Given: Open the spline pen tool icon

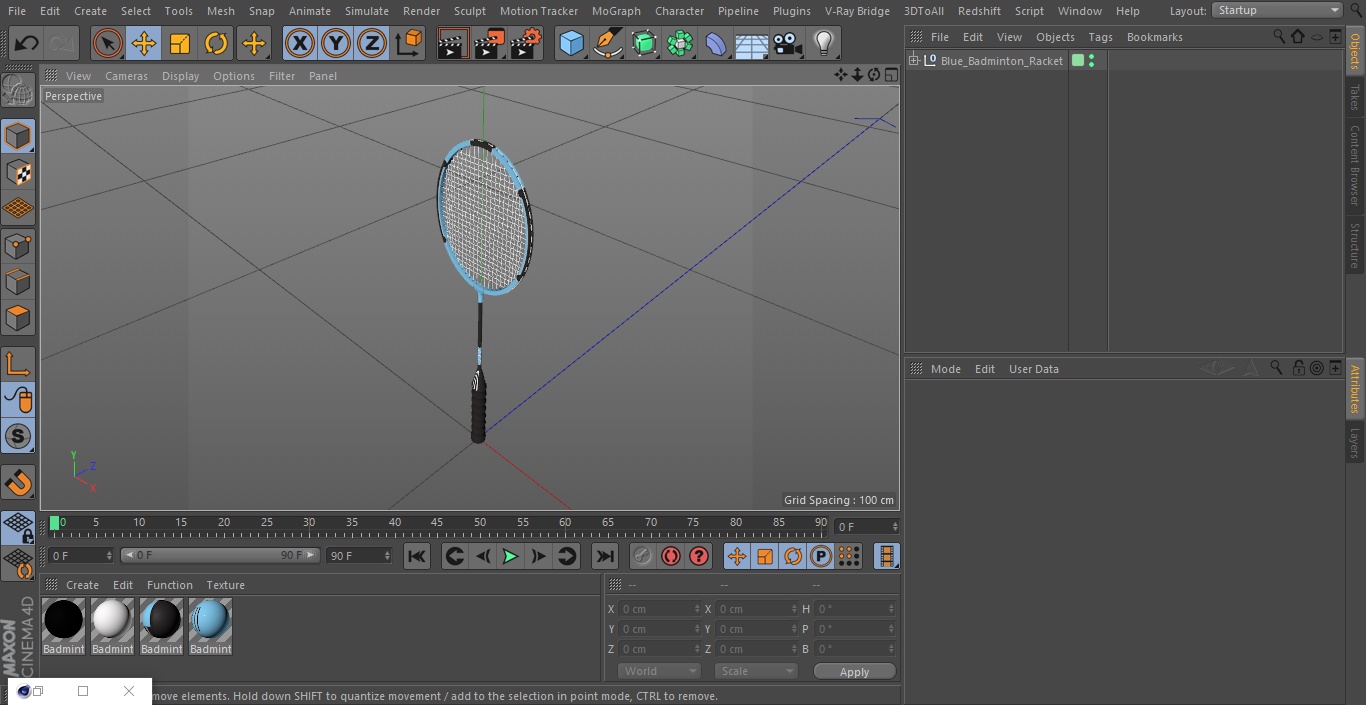Looking at the screenshot, I should 607,43.
